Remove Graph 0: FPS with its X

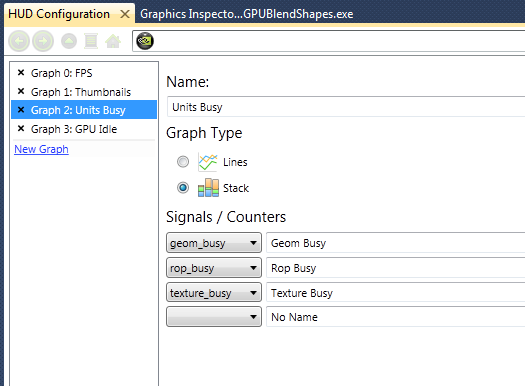click(x=21, y=73)
